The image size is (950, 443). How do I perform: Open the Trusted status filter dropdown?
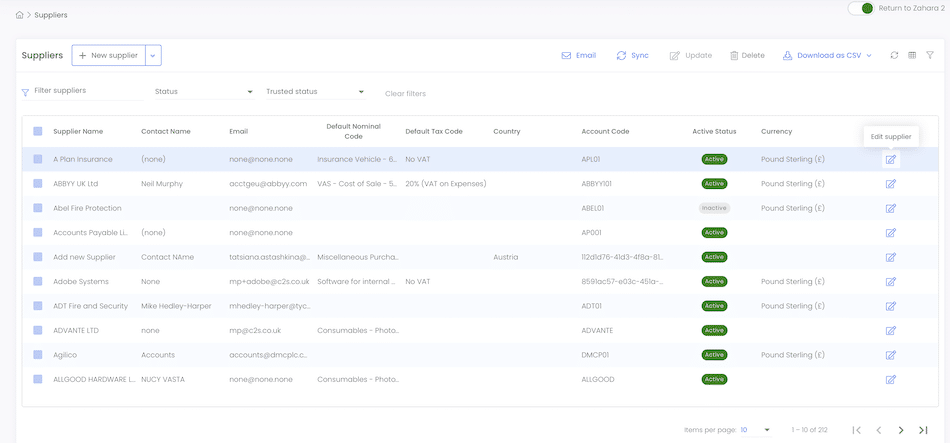point(315,92)
